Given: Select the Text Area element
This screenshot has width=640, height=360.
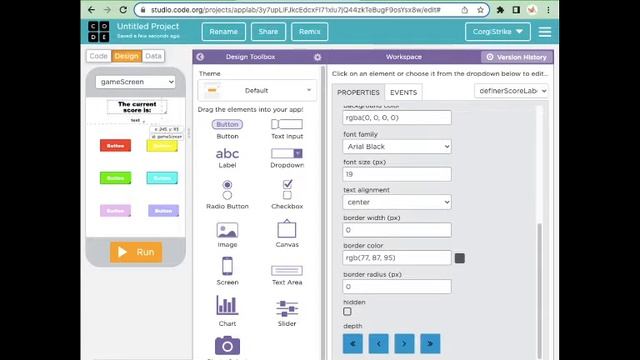Looking at the screenshot, I should (x=287, y=275).
